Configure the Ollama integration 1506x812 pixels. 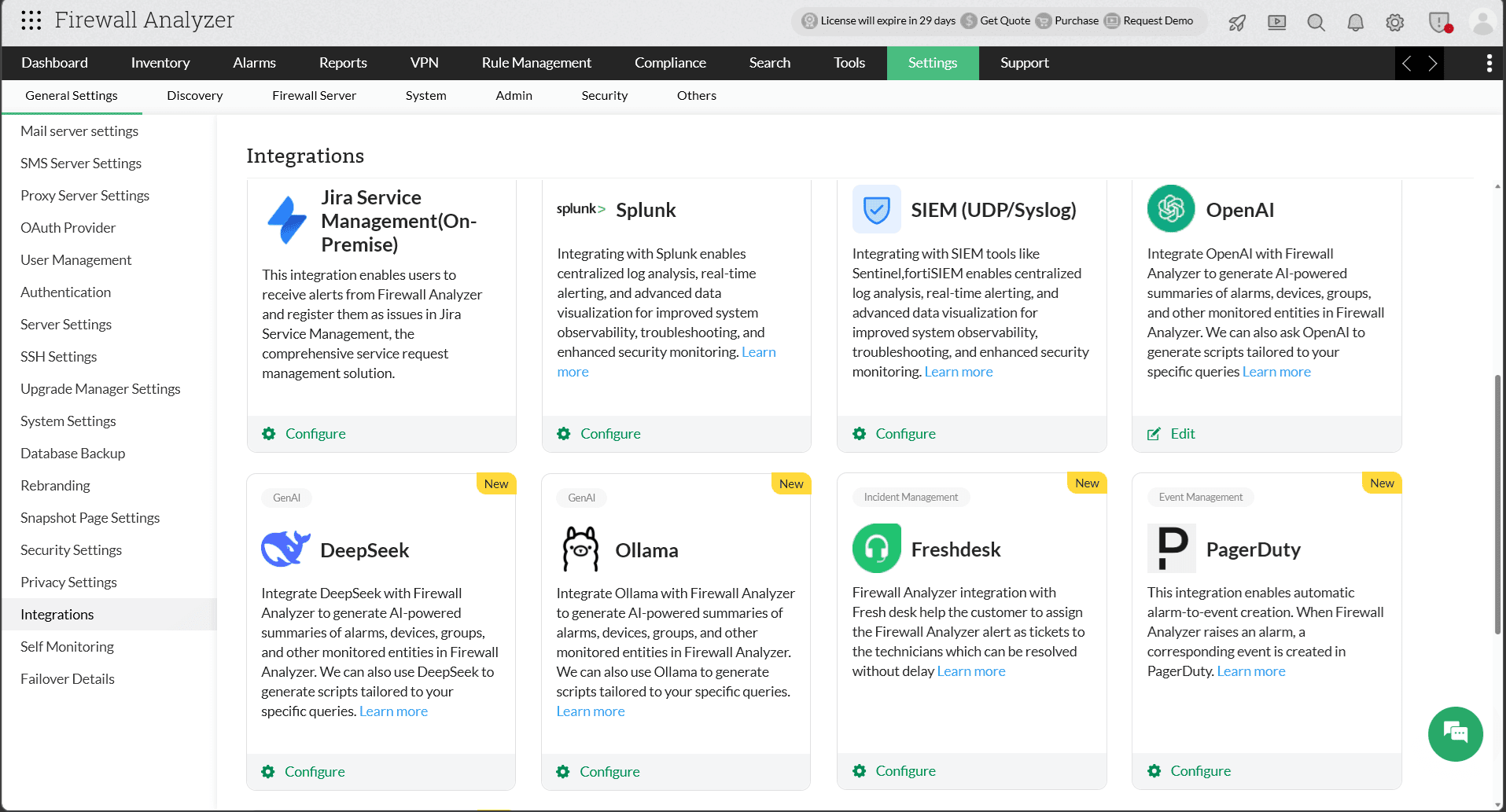(598, 772)
